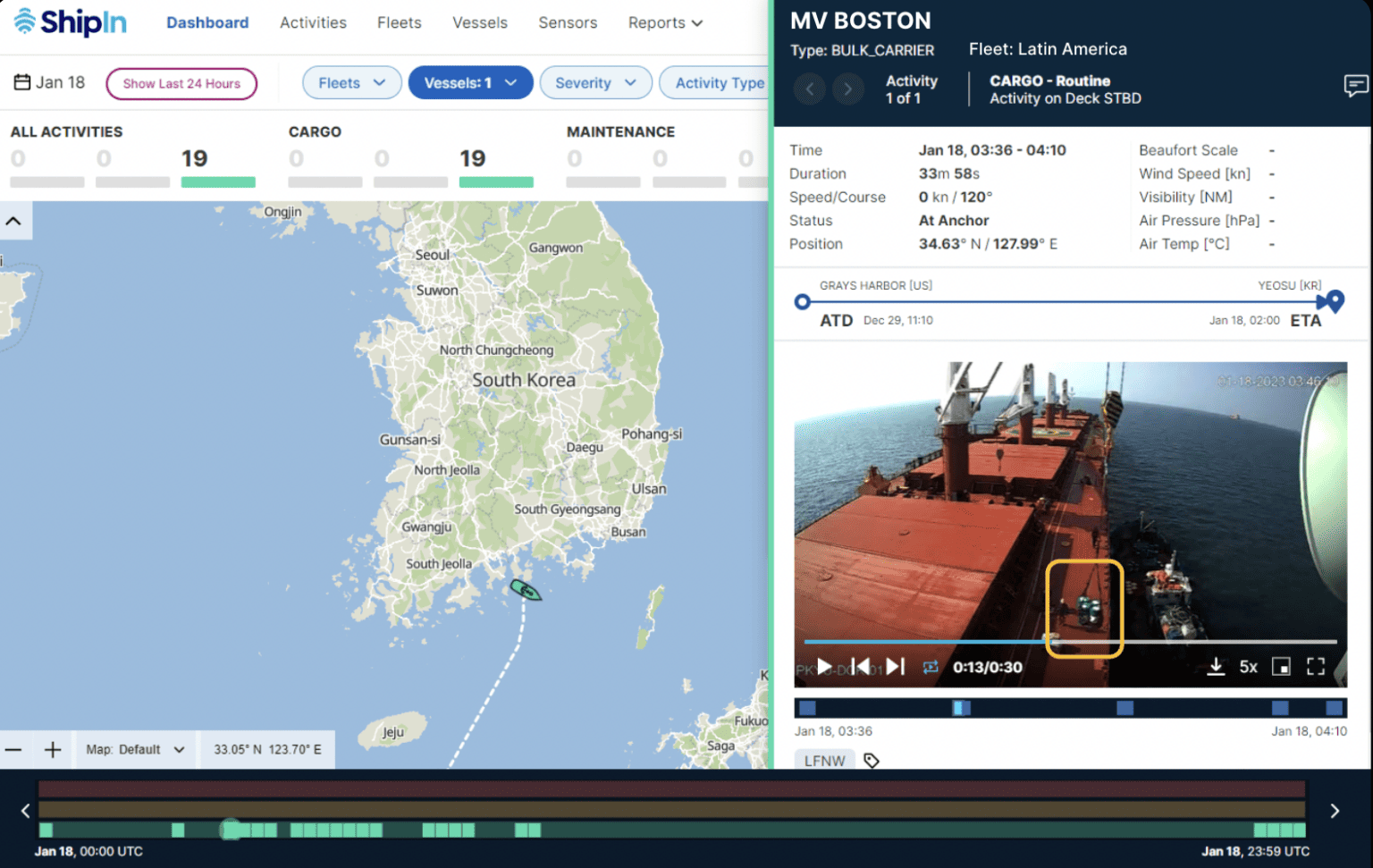Viewport: 1373px width, 868px height.
Task: Switch to the Activities tab
Action: coord(313,22)
